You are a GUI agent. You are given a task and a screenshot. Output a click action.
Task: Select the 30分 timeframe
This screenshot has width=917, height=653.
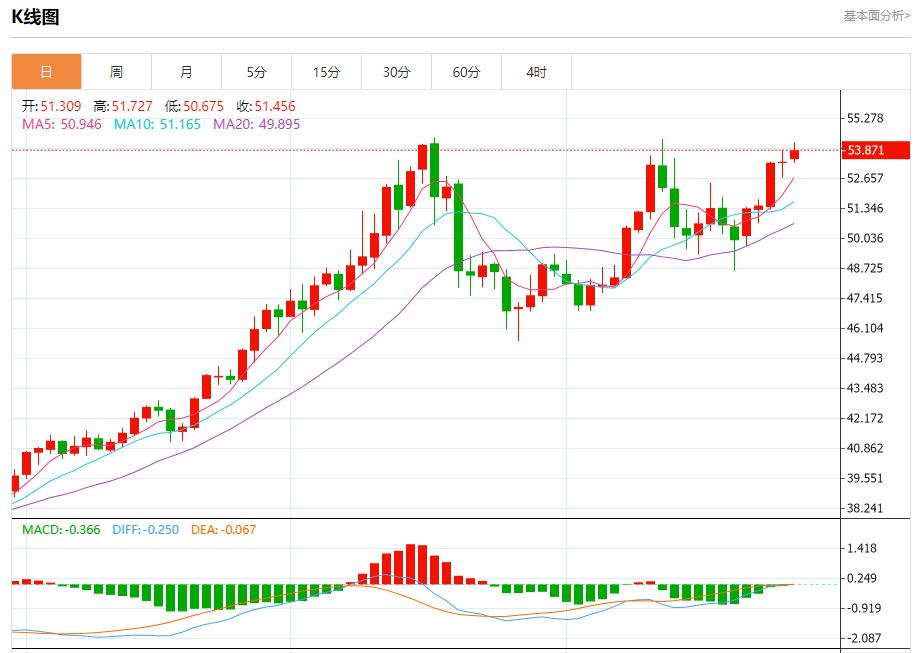[396, 71]
